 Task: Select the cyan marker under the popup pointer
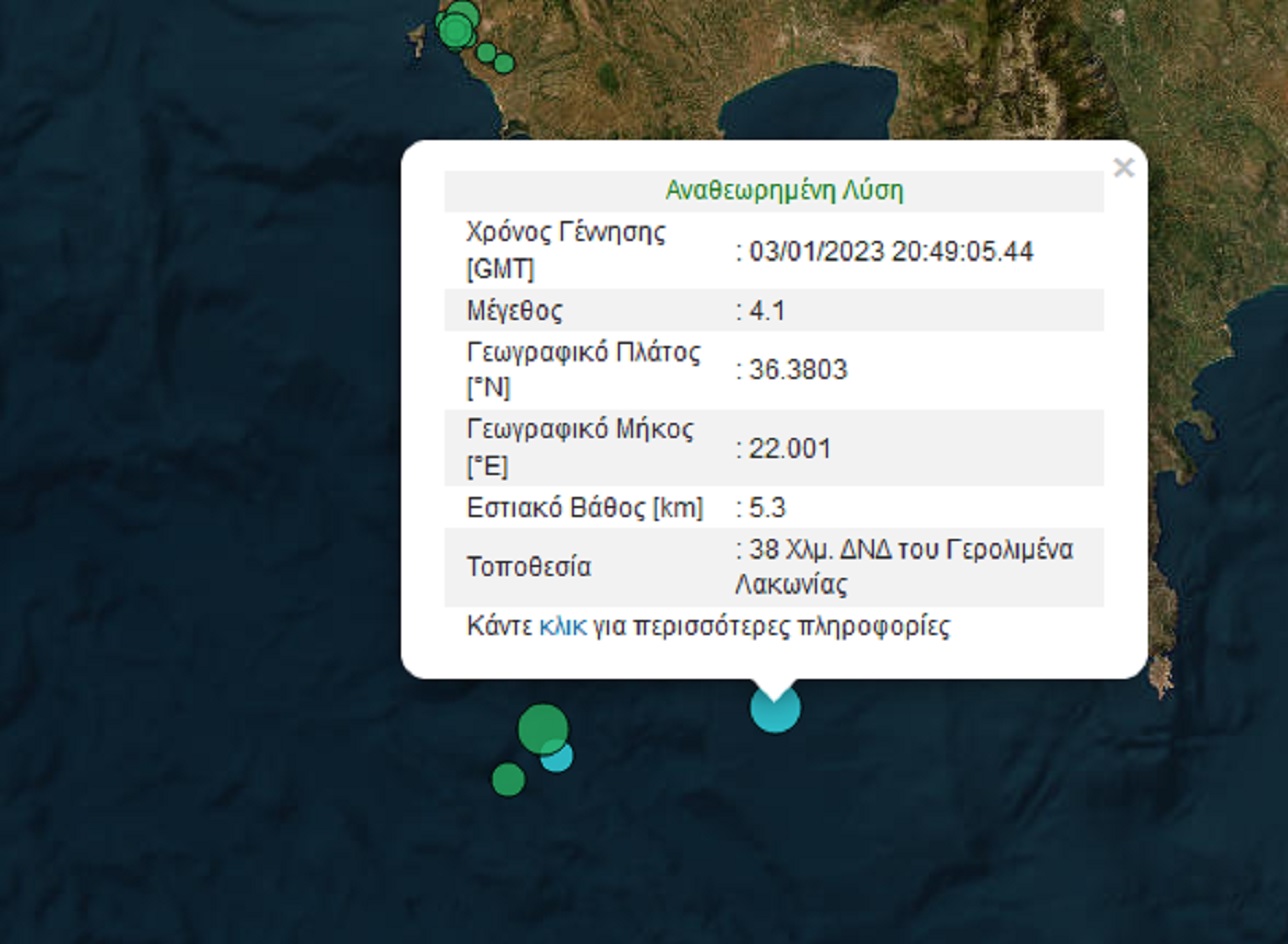coord(776,707)
